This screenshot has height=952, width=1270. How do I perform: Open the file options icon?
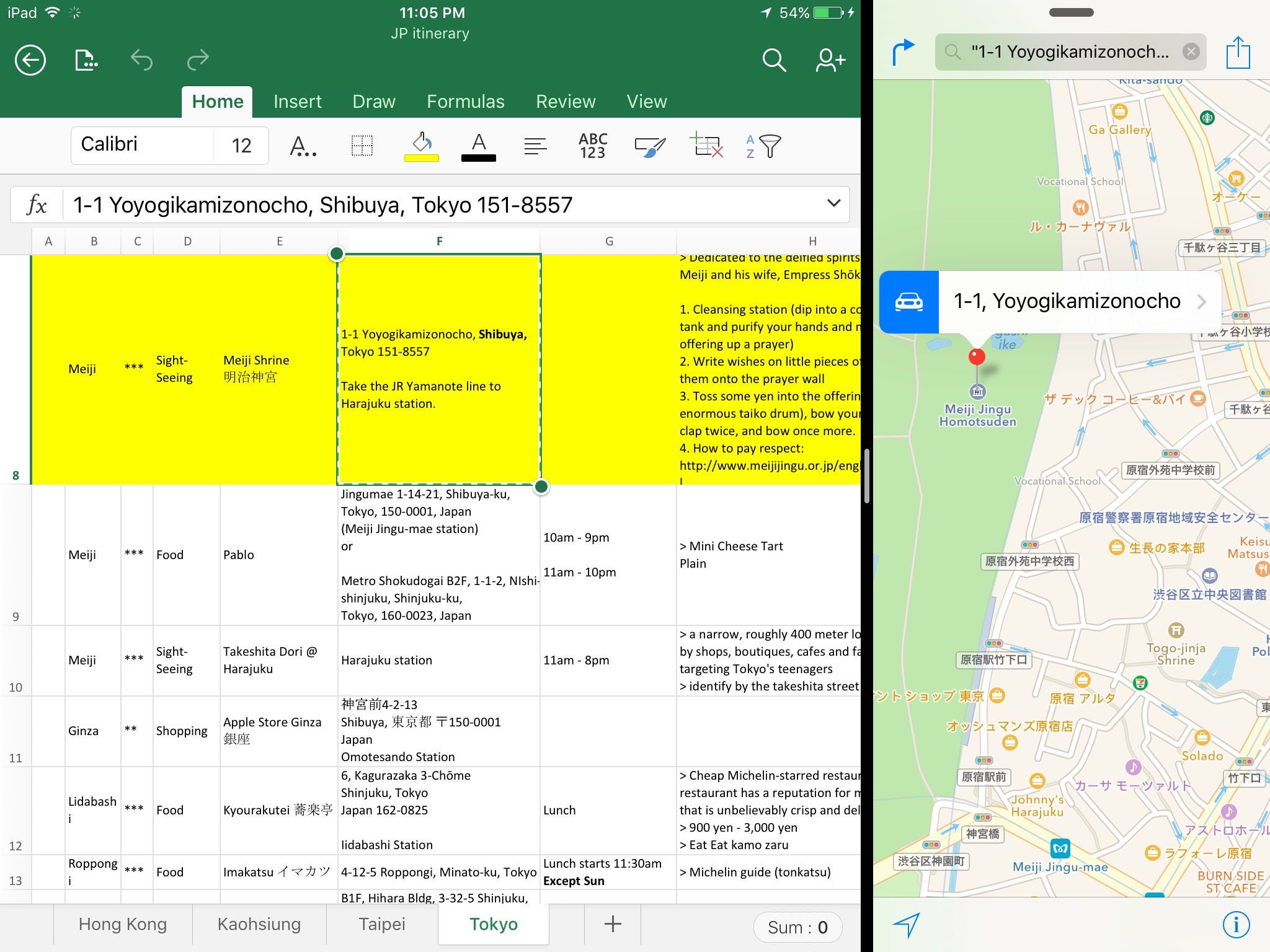tap(86, 60)
